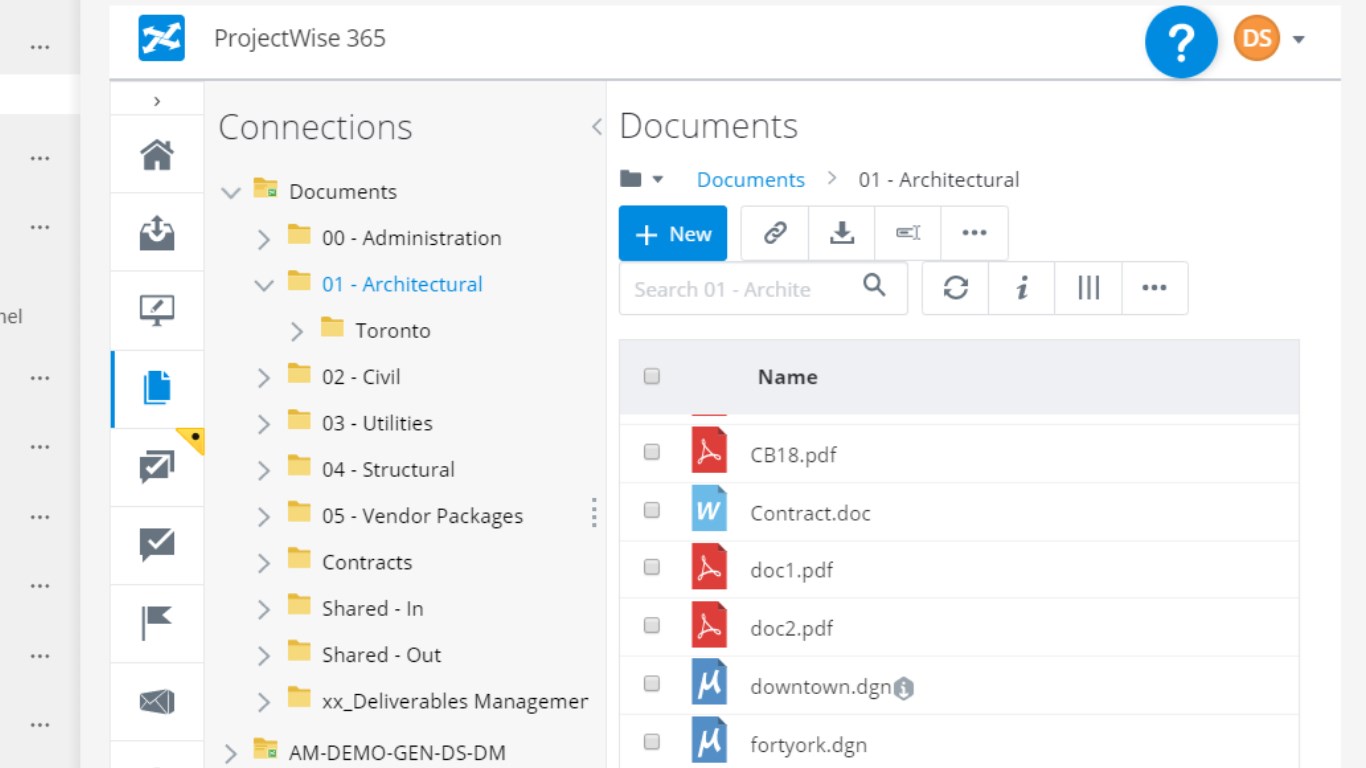Click the copy link toolbar icon
Screen dimensions: 1366x768
click(775, 233)
